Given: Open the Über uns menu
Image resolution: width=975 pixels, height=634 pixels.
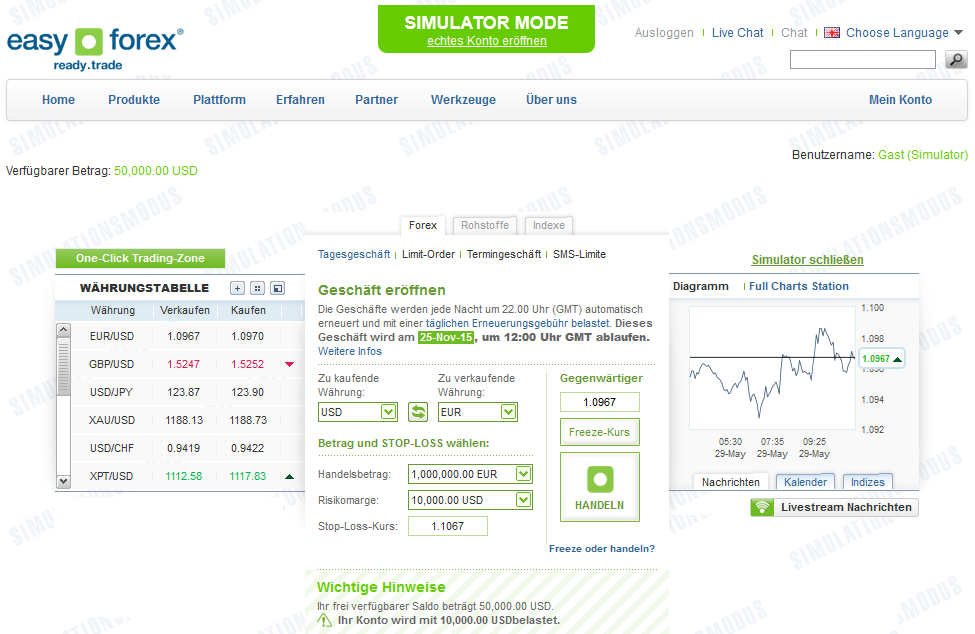Looking at the screenshot, I should point(552,100).
